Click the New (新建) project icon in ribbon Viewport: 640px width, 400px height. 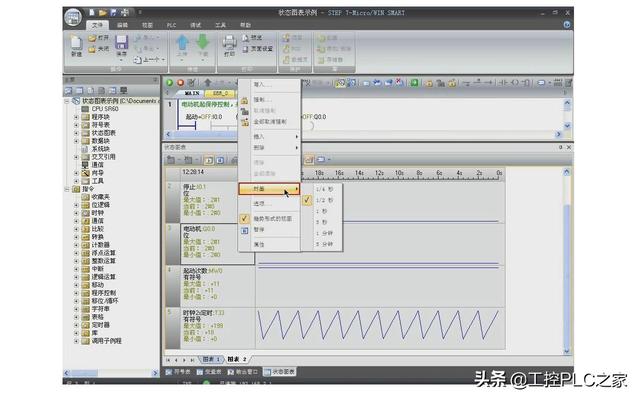pyautogui.click(x=76, y=42)
